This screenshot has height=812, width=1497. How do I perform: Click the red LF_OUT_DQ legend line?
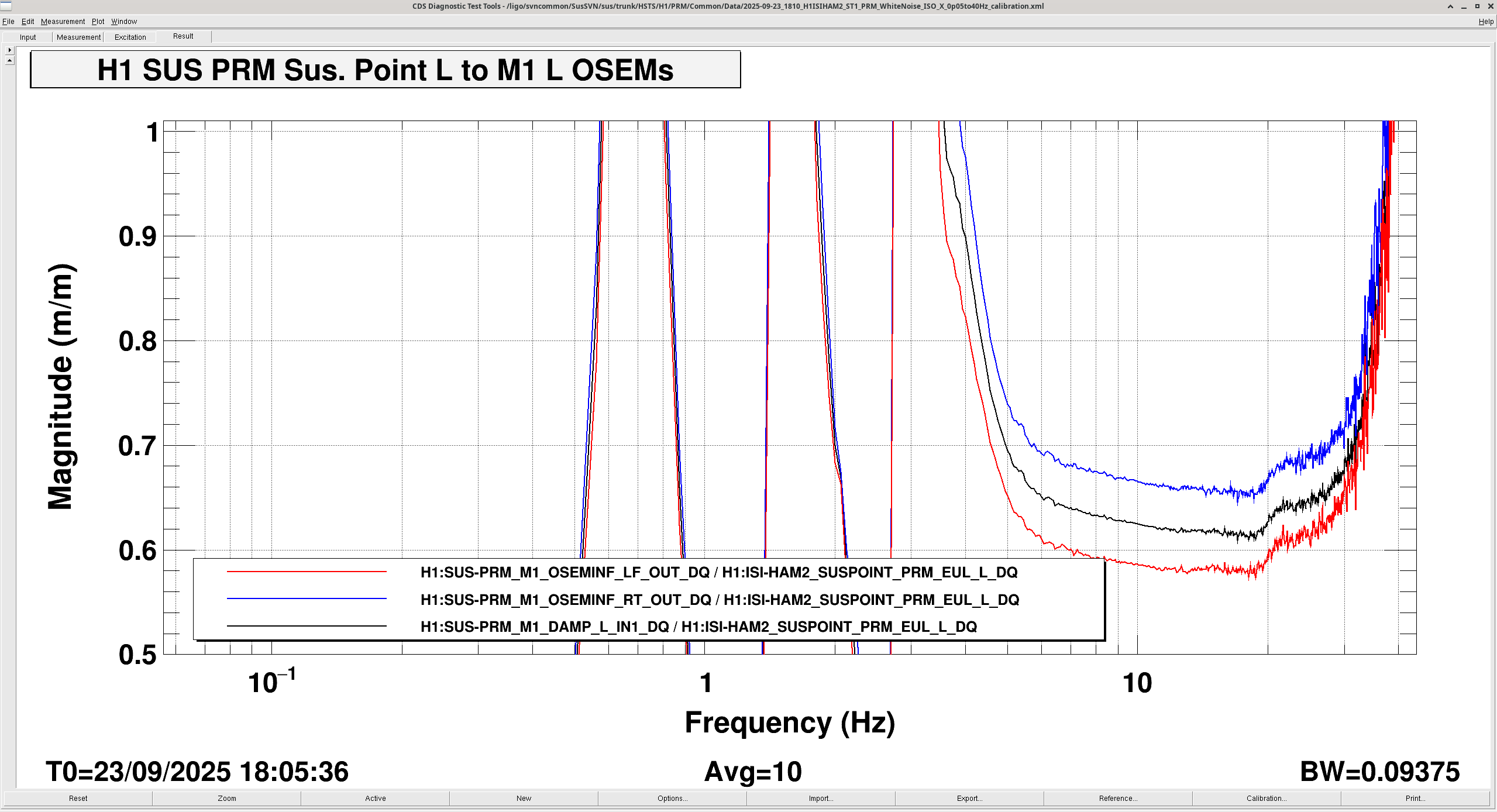pos(307,572)
